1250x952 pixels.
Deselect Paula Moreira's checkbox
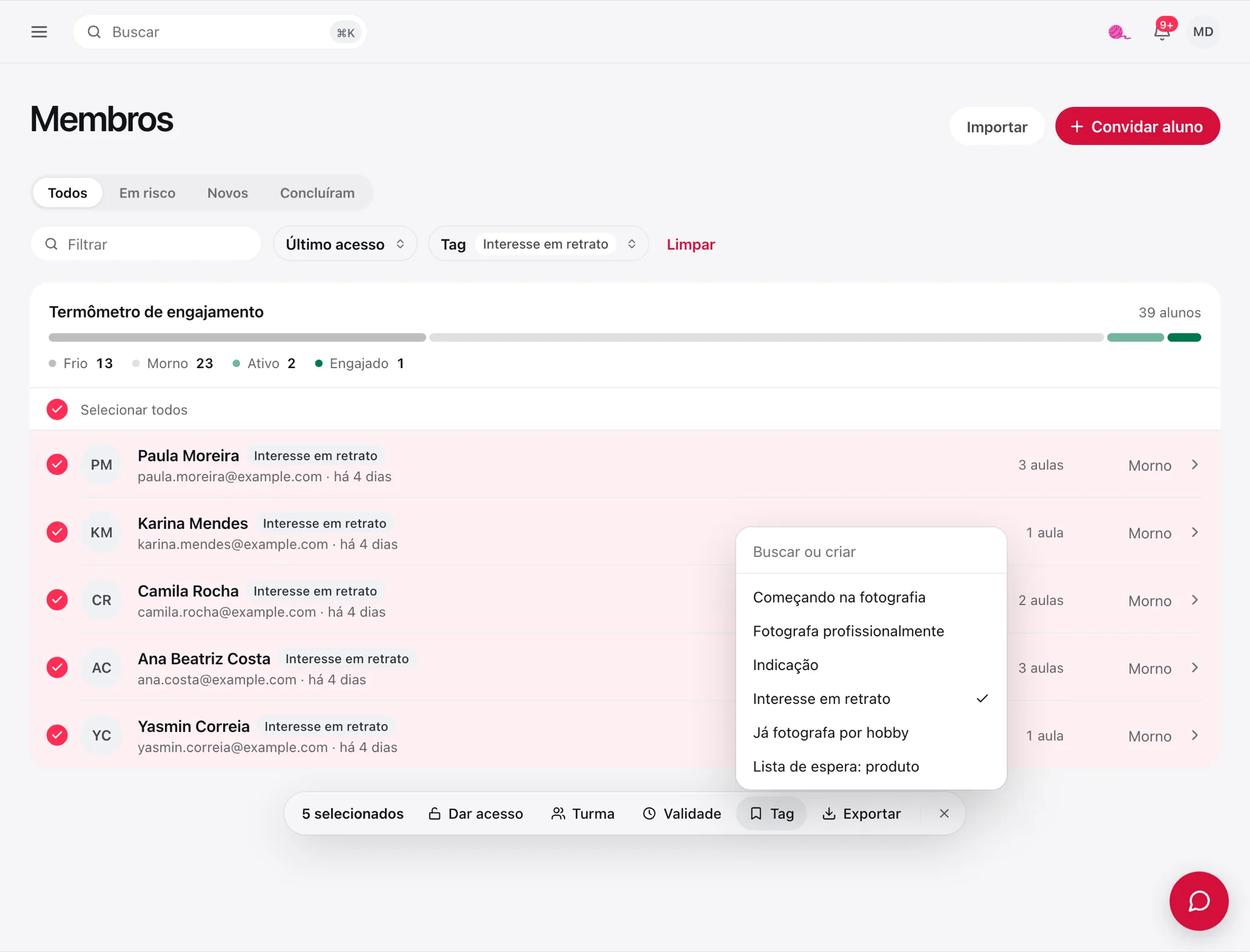[57, 464]
